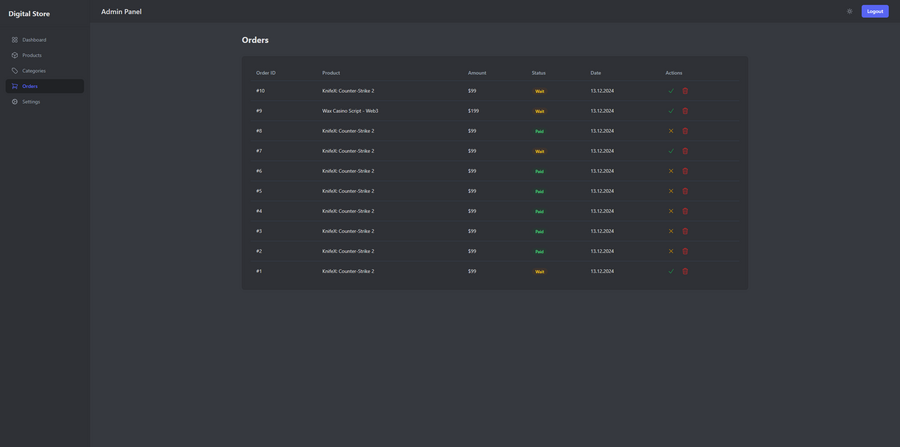
Task: Click the Logout button
Action: 875,11
